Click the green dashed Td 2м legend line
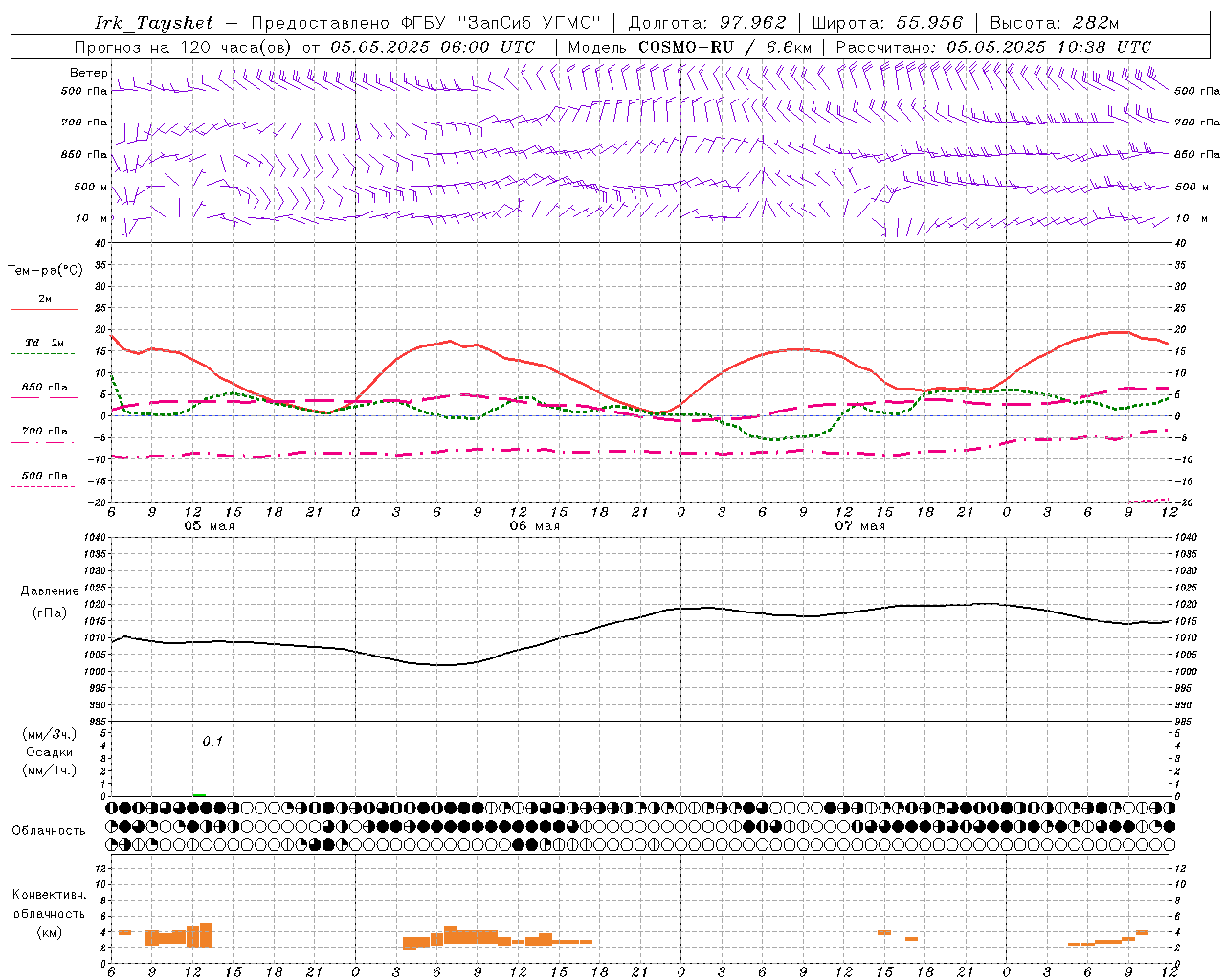Screen dimensions: 1225x980 42,354
